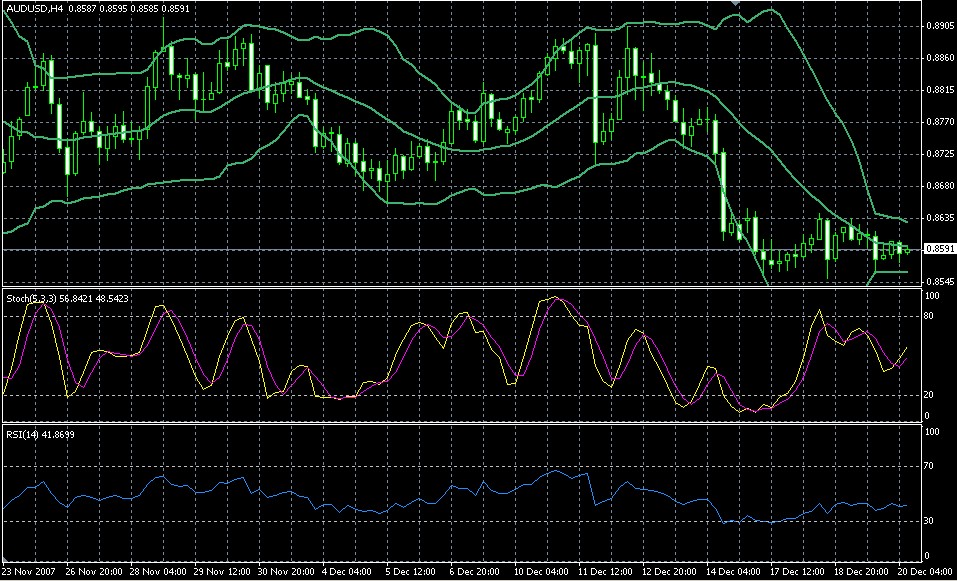
Task: Click the 11 Dec 12:00 time label
Action: (606, 572)
